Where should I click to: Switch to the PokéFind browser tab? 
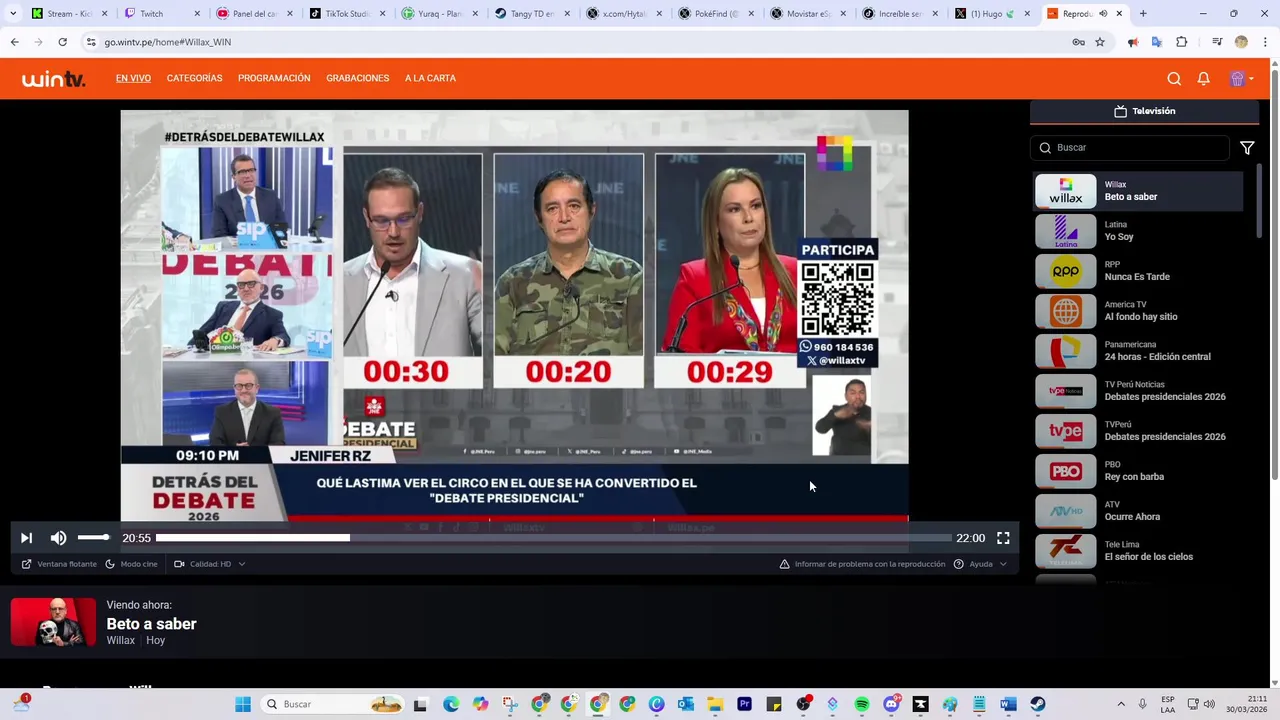pos(715,14)
